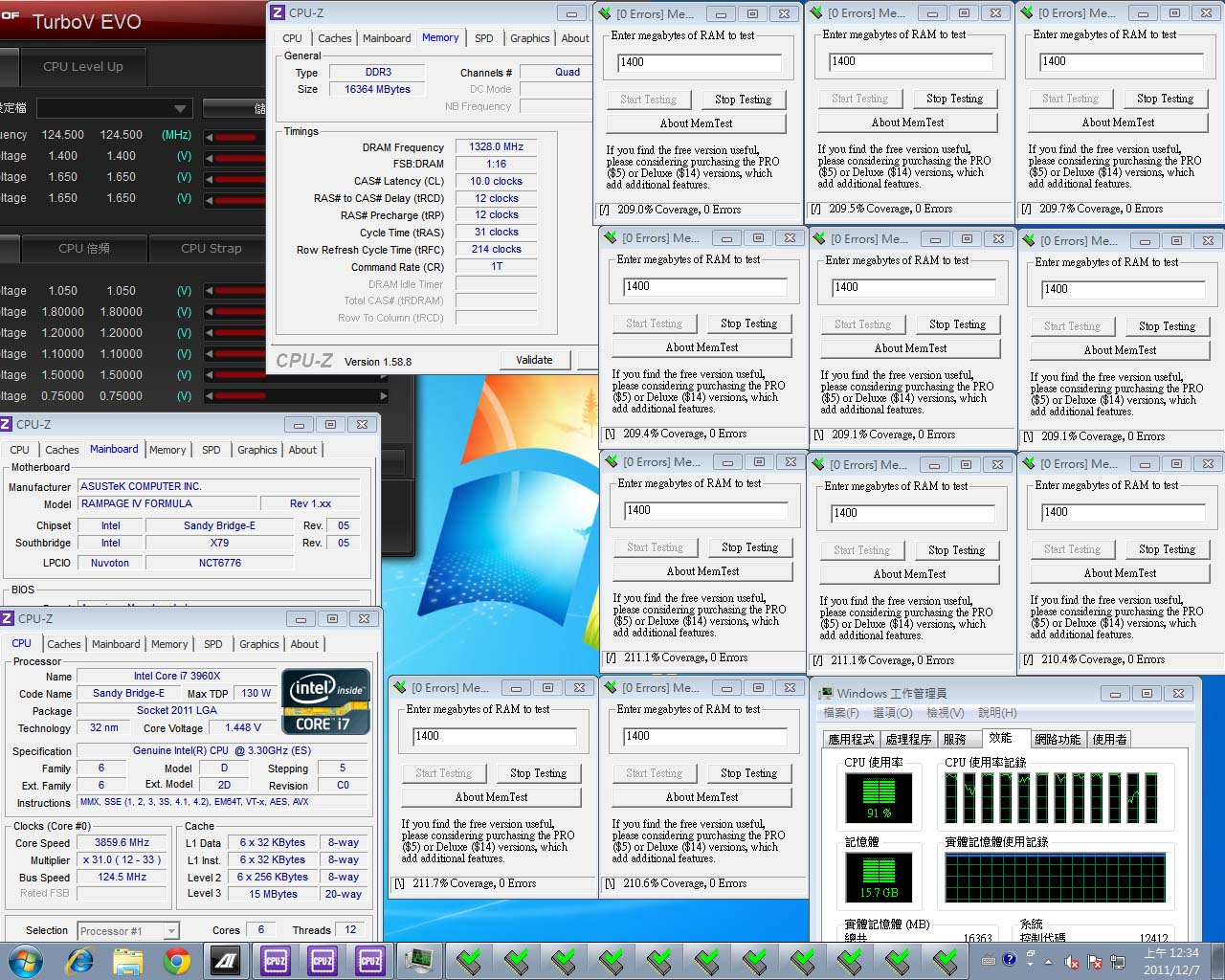The height and width of the screenshot is (980, 1225).
Task: Stop Testing in the 209.0% Coverage MemTest window
Action: point(743,100)
